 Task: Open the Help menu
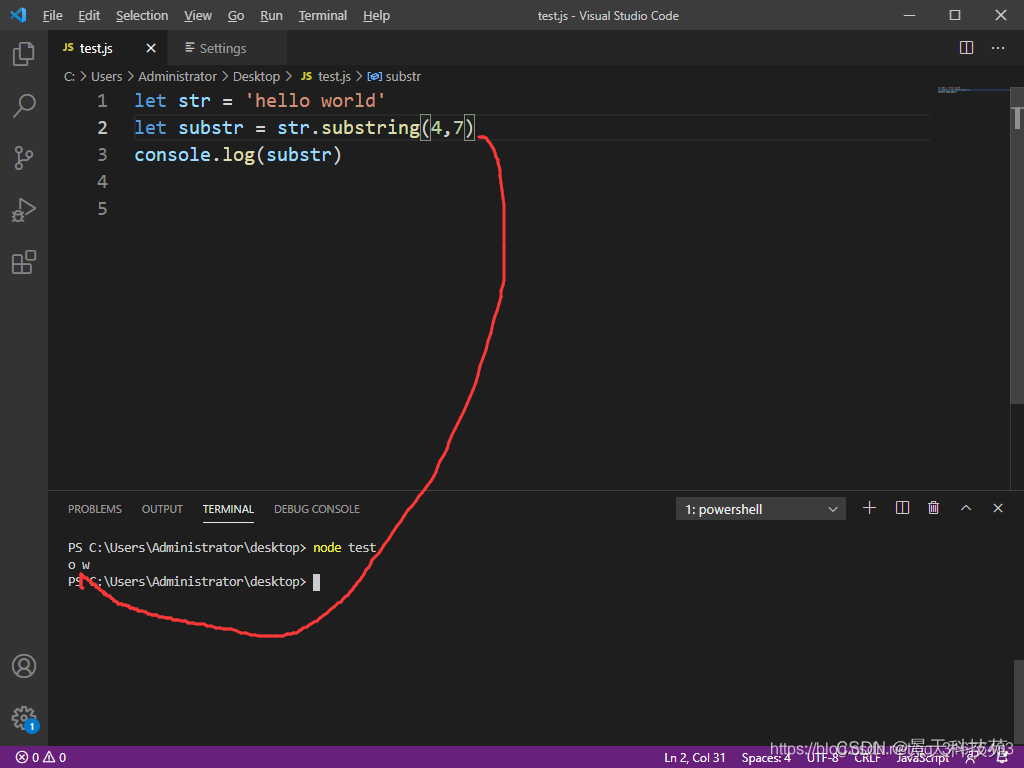(x=376, y=16)
